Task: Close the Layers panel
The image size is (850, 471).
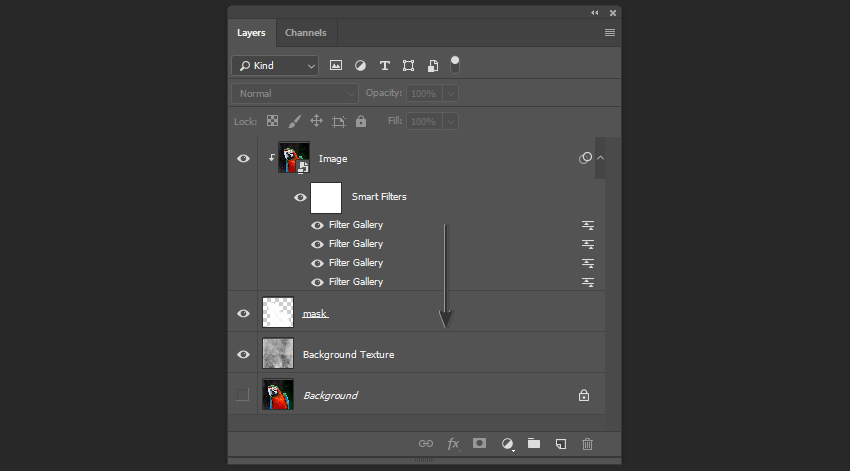Action: [x=613, y=13]
